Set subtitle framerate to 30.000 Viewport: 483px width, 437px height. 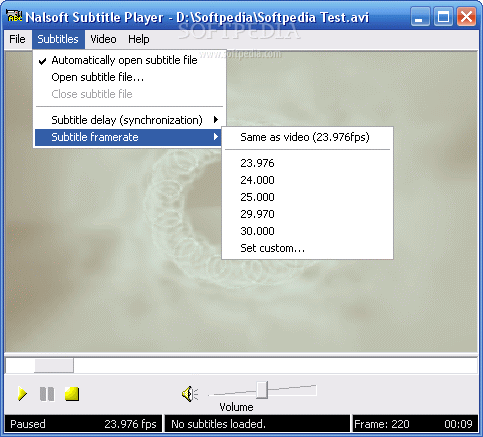tap(307, 231)
